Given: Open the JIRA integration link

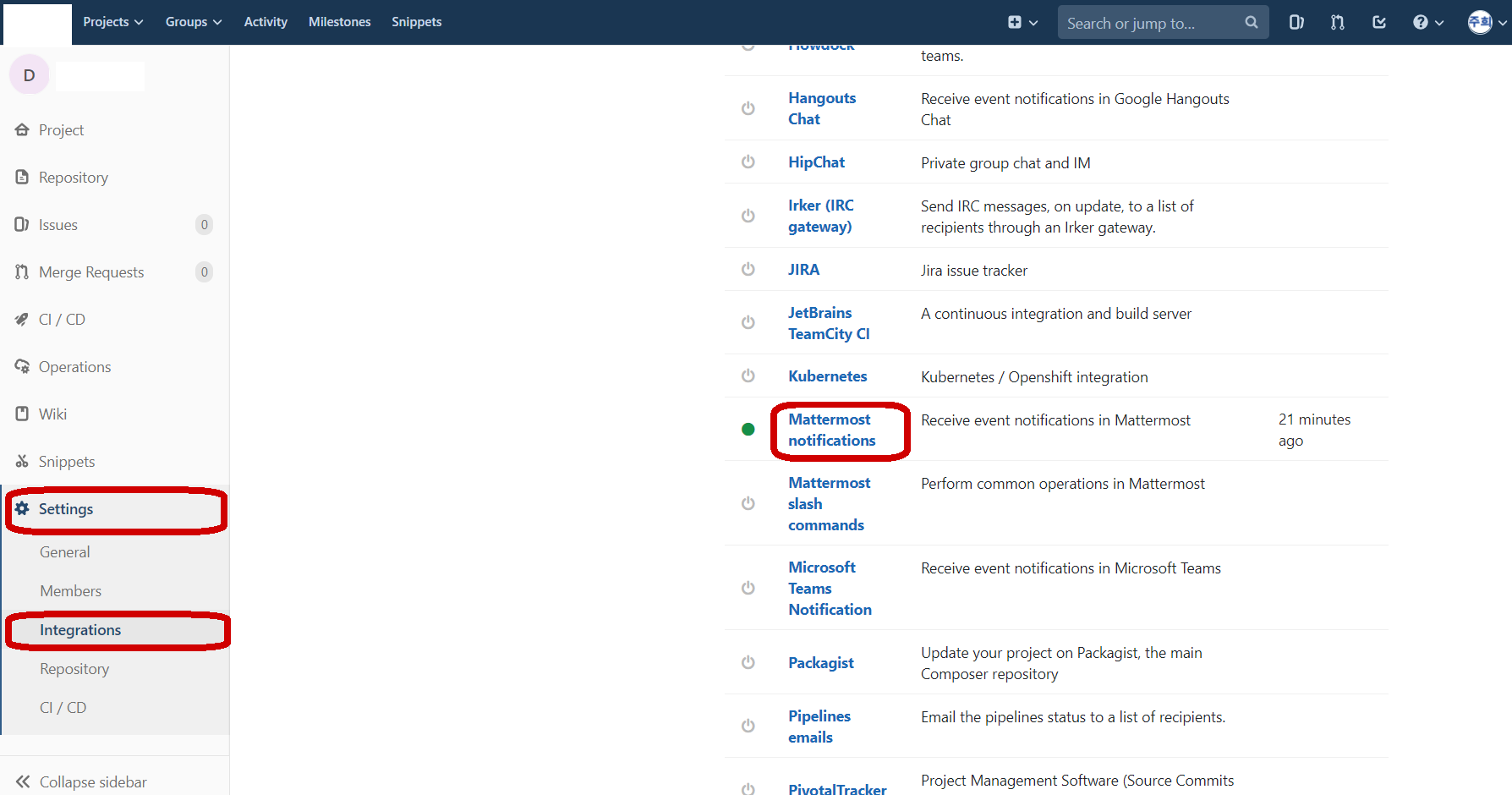Looking at the screenshot, I should click(803, 269).
